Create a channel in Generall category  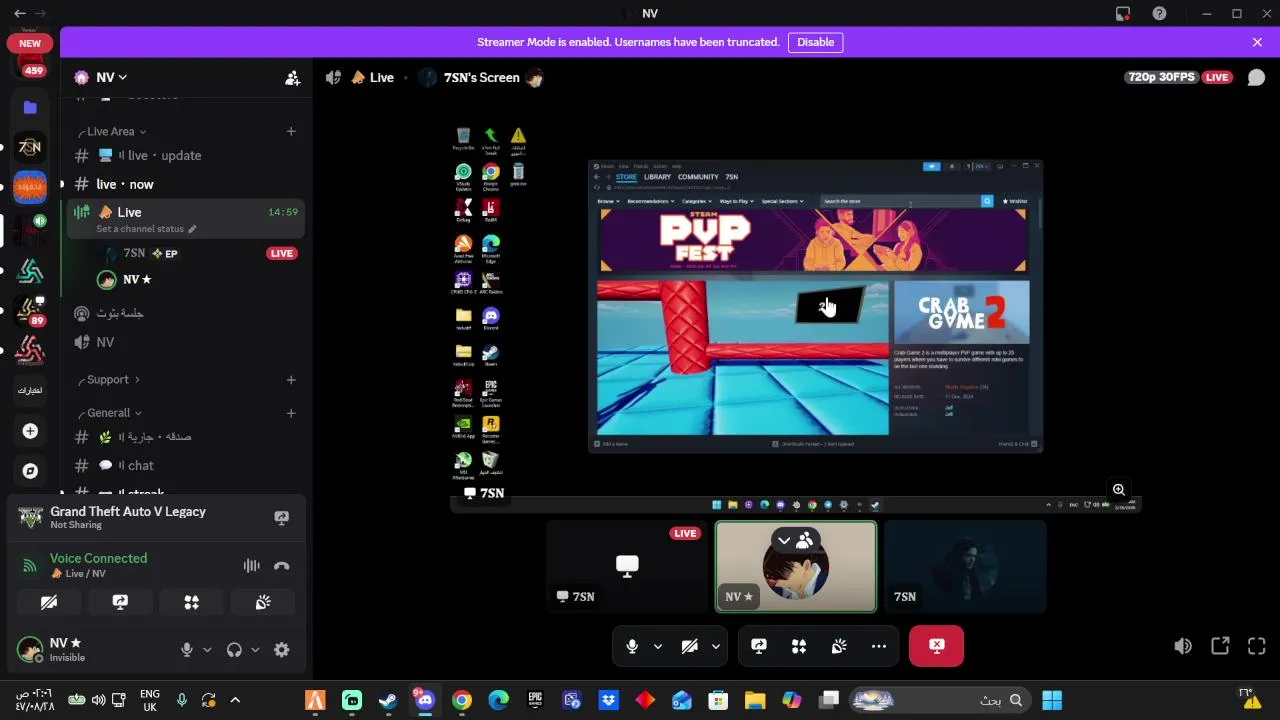pyautogui.click(x=291, y=413)
